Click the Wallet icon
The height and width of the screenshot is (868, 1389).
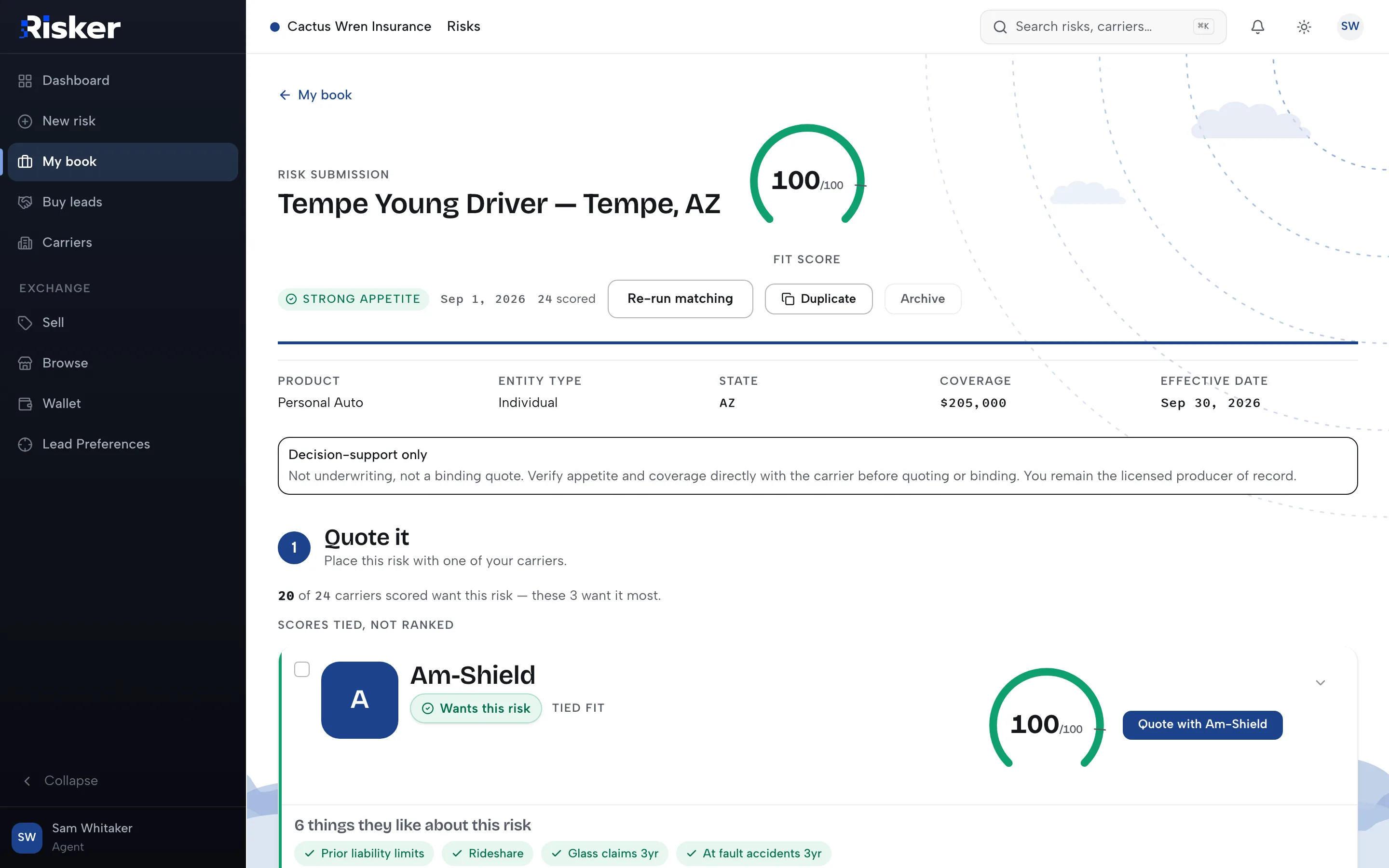[25, 404]
